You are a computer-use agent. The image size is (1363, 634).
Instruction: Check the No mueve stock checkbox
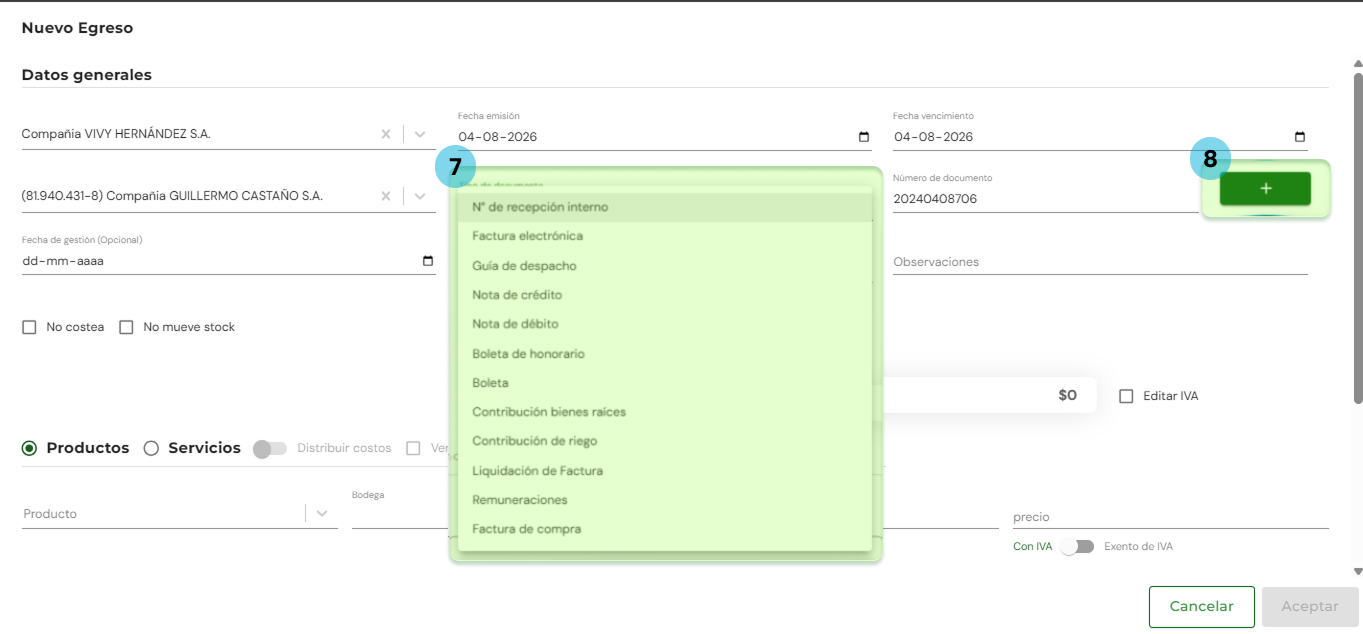coord(126,327)
